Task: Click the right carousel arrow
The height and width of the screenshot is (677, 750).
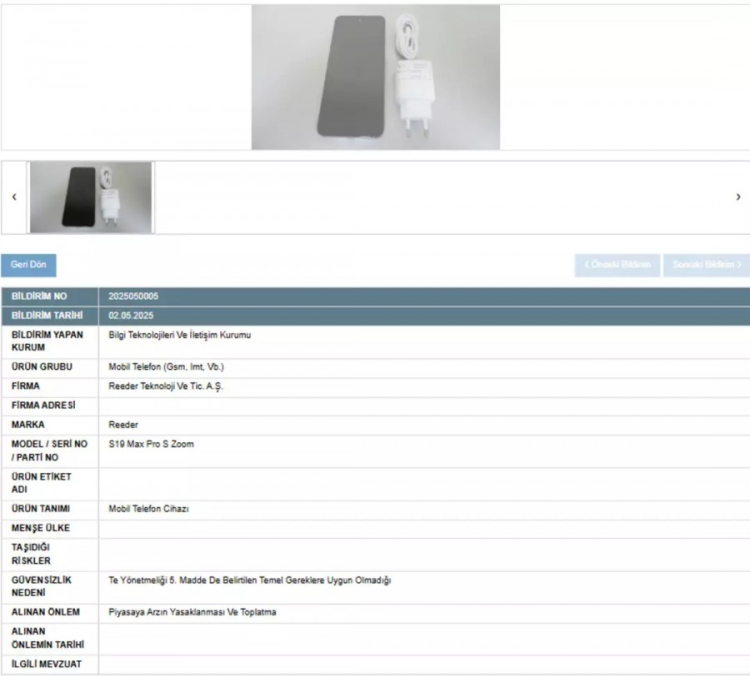Action: (738, 197)
